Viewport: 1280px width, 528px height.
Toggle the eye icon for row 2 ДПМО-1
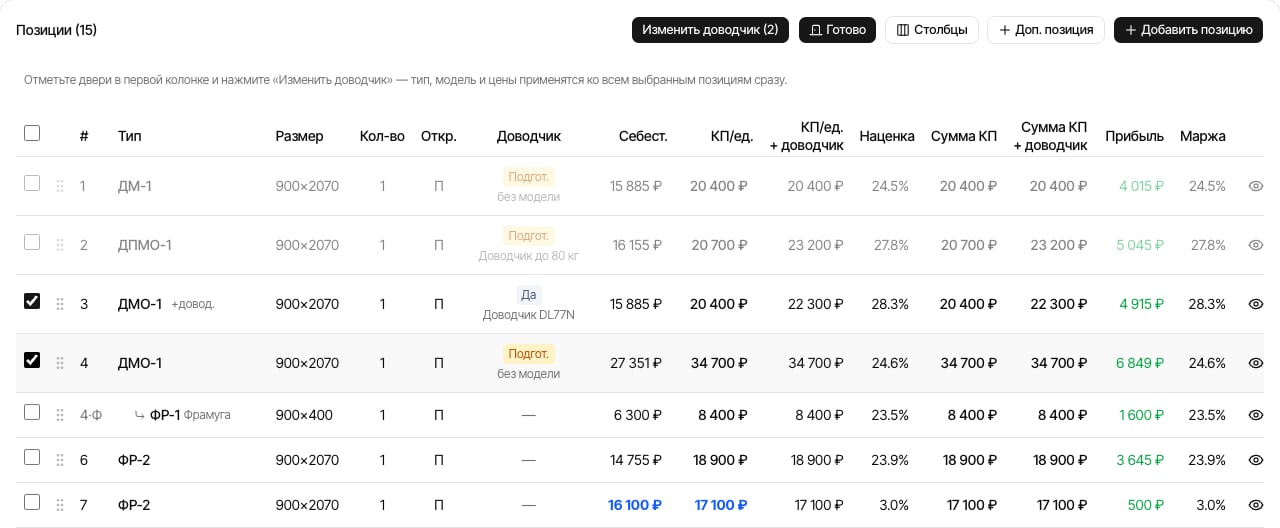click(1256, 245)
